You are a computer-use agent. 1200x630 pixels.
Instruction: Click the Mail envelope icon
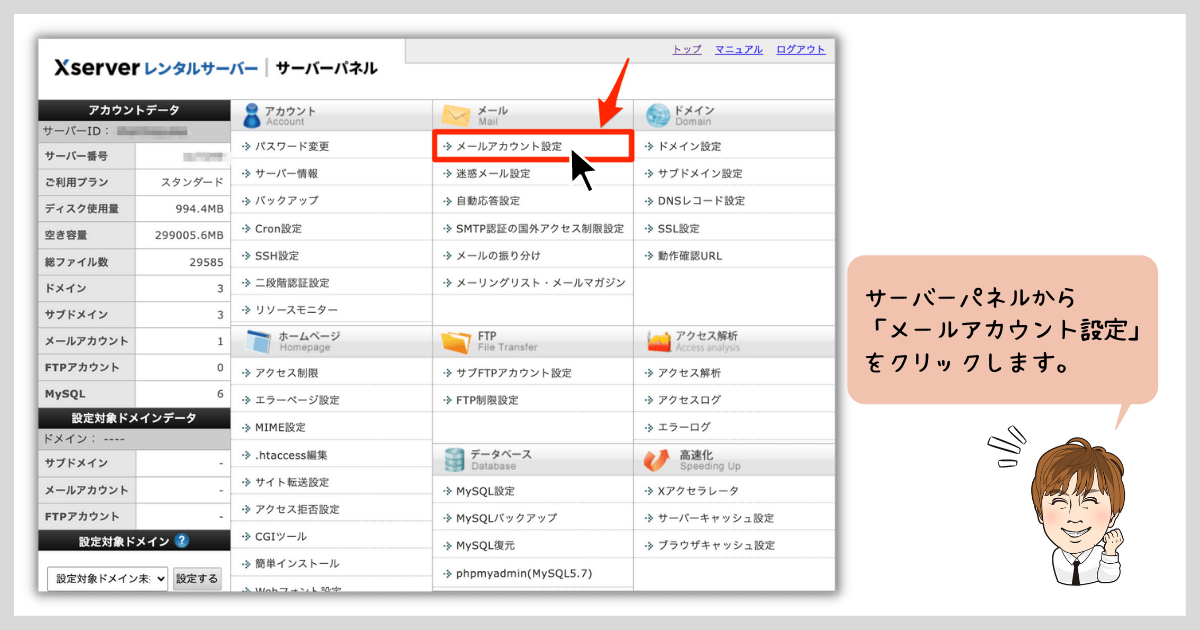[456, 115]
